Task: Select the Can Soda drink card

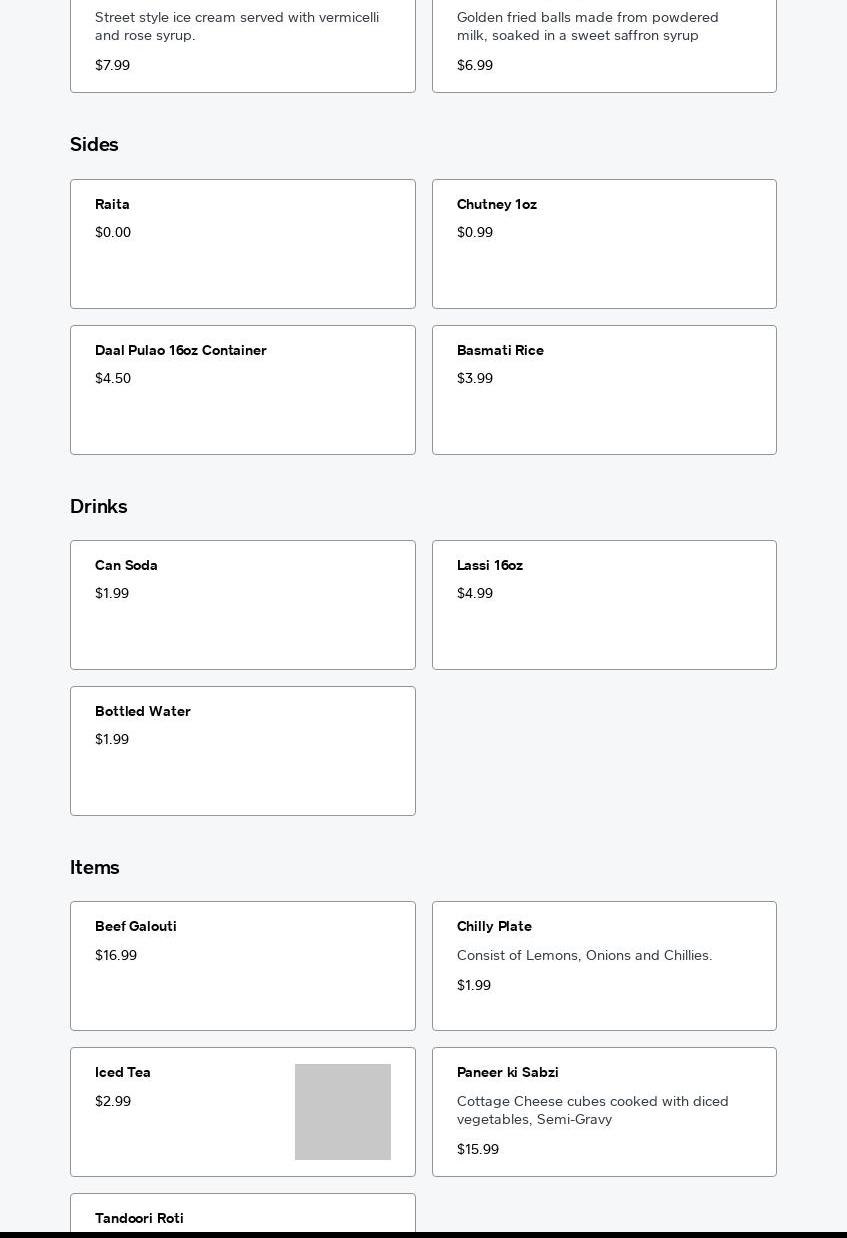Action: point(243,605)
